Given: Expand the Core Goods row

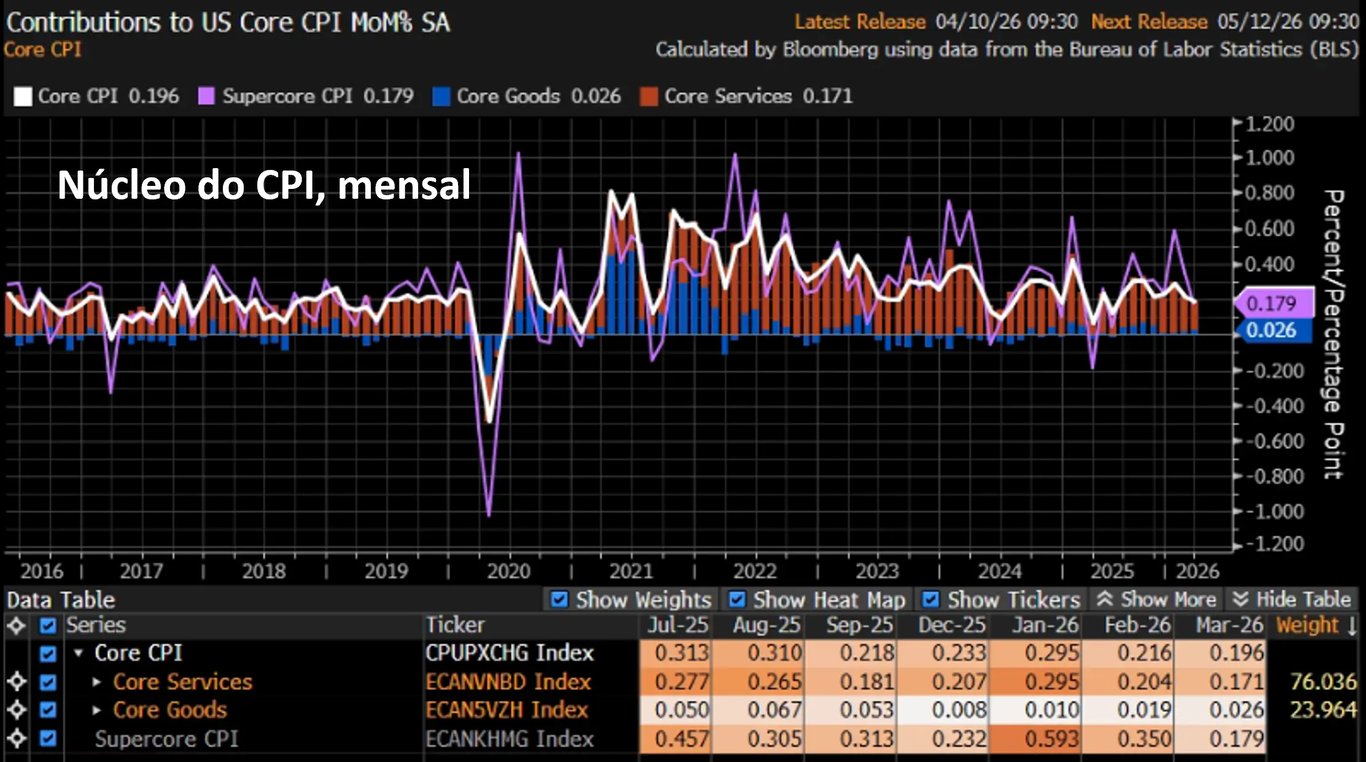Looking at the screenshot, I should pyautogui.click(x=97, y=711).
